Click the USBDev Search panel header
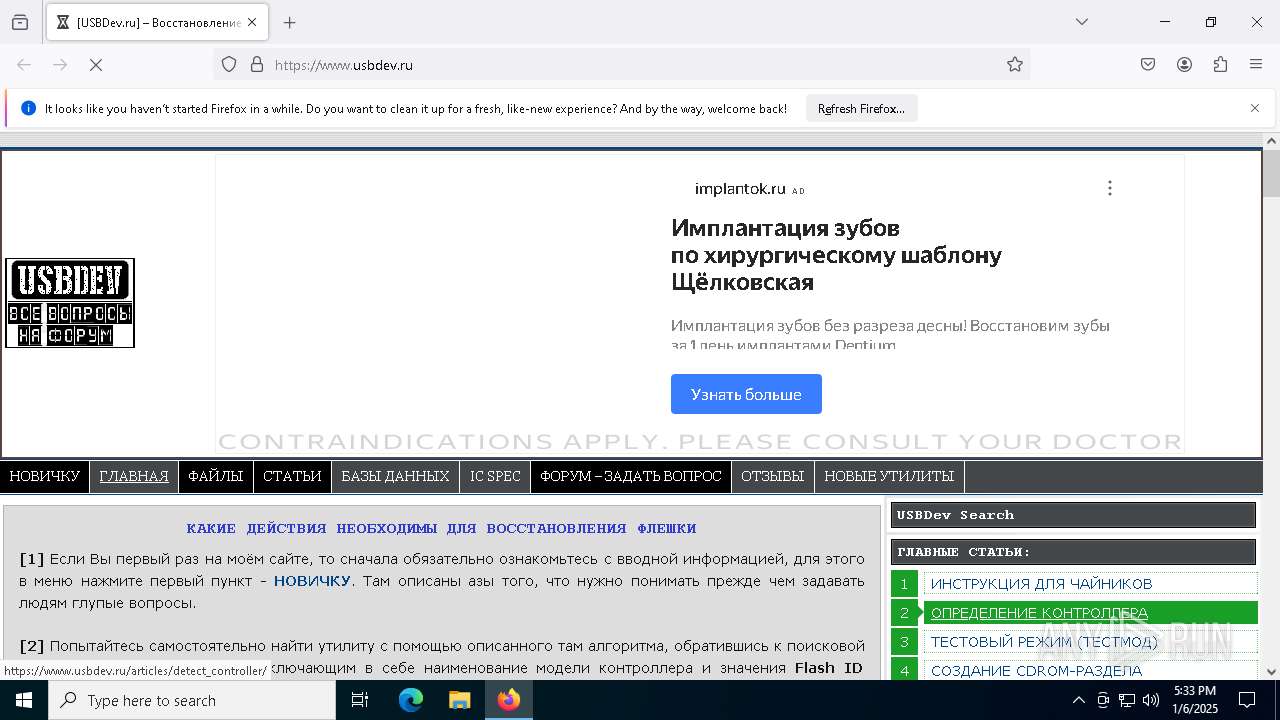1280x720 pixels. [1073, 515]
